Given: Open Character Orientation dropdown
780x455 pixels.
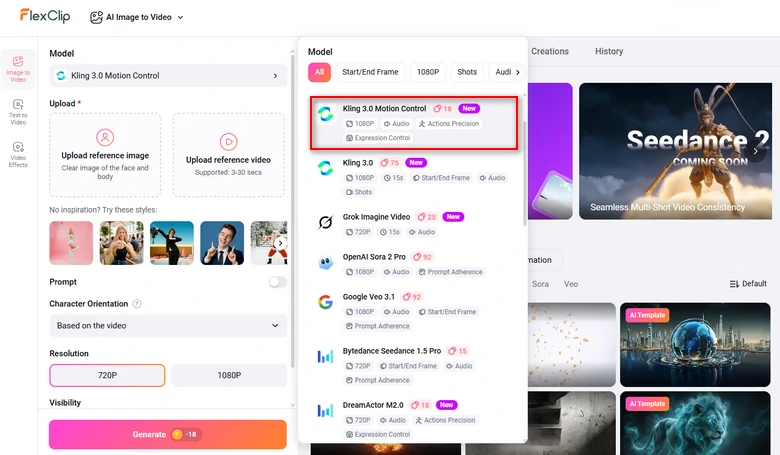Looking at the screenshot, I should (167, 326).
